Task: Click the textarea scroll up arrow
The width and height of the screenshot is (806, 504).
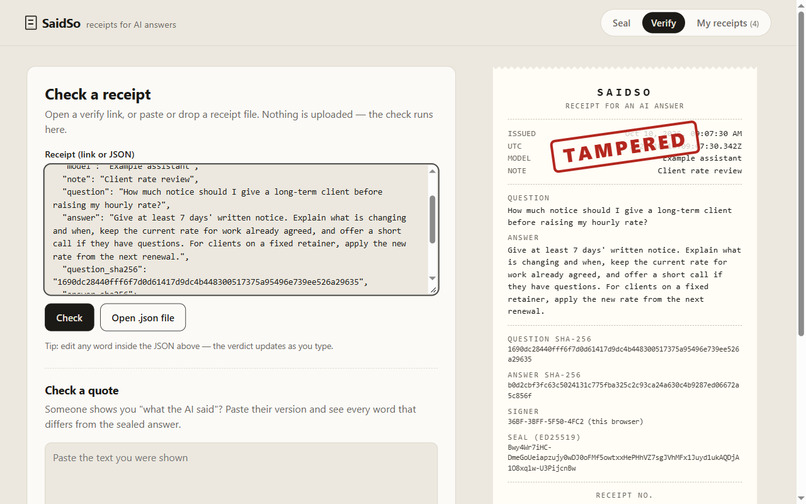Action: [432, 171]
